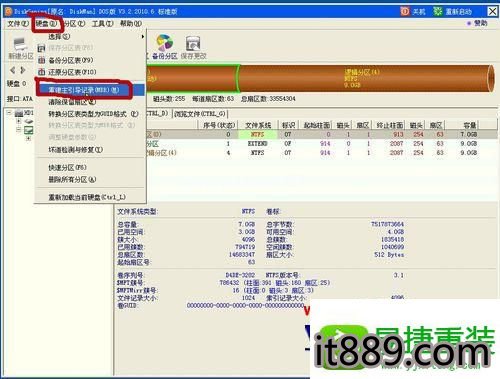Viewport: 500px width, 379px height.
Task: Expand the first partition tree node
Action: (x=19, y=121)
